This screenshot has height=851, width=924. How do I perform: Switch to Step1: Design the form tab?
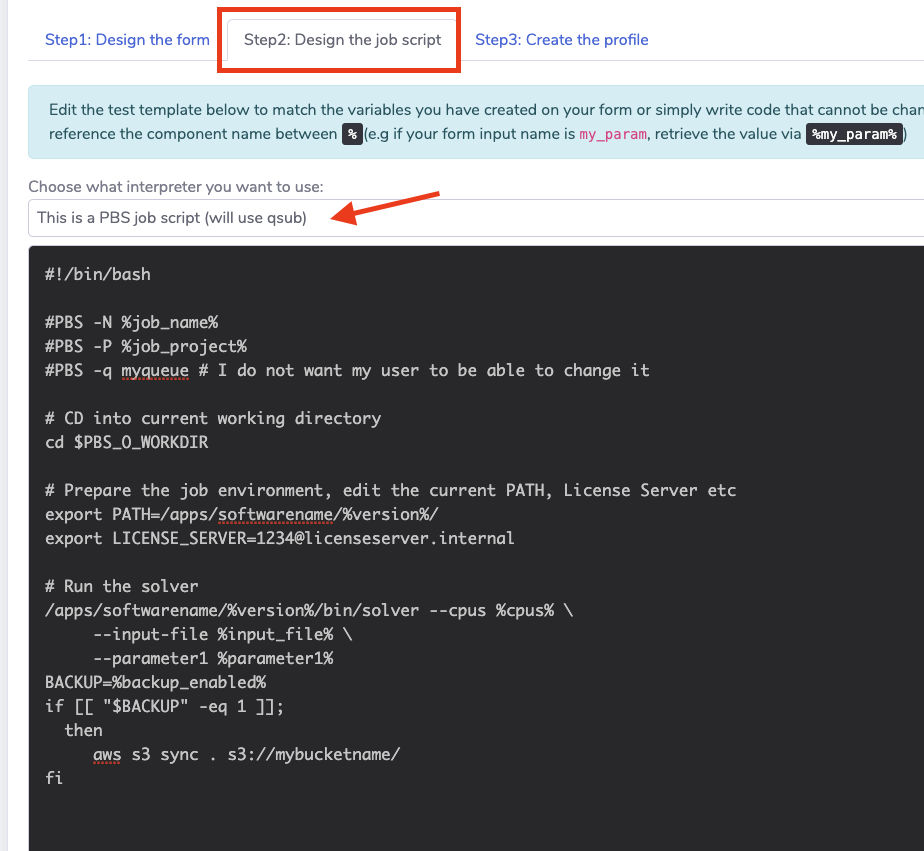point(127,40)
